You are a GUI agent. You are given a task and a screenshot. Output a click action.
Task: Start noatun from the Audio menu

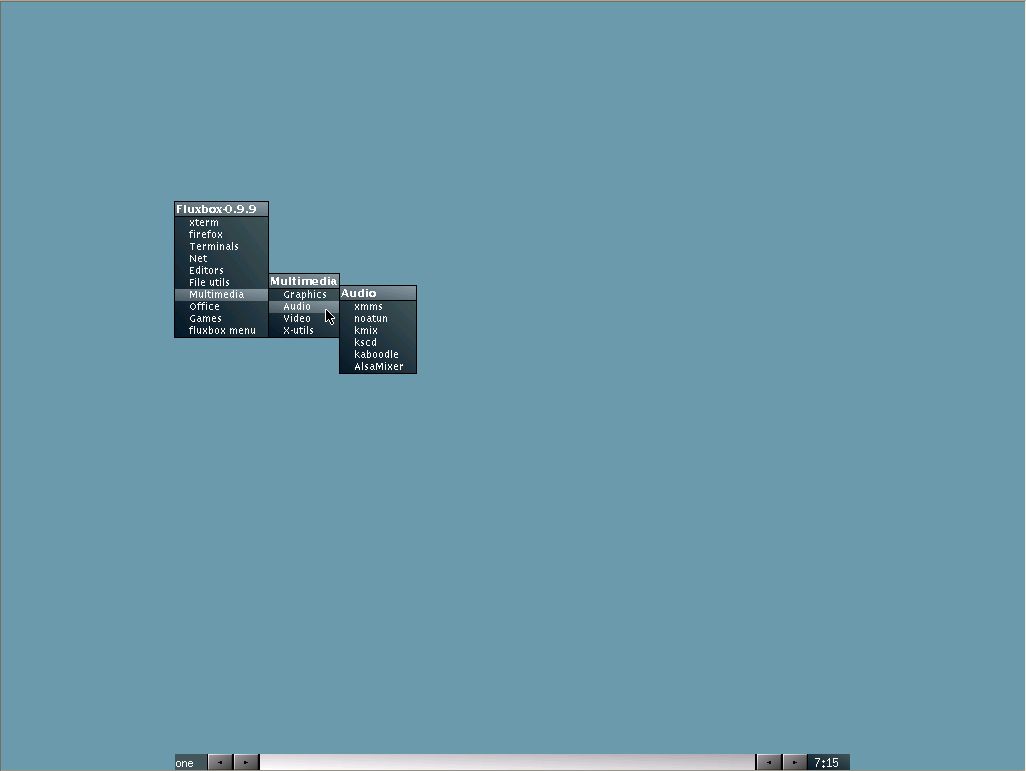[378, 319]
